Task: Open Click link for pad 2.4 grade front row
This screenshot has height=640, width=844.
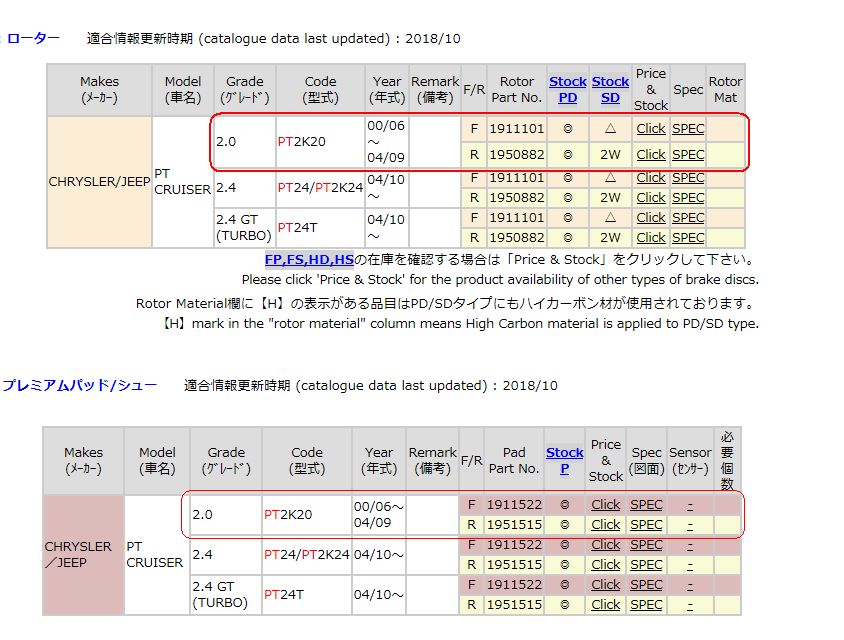Action: pyautogui.click(x=606, y=545)
